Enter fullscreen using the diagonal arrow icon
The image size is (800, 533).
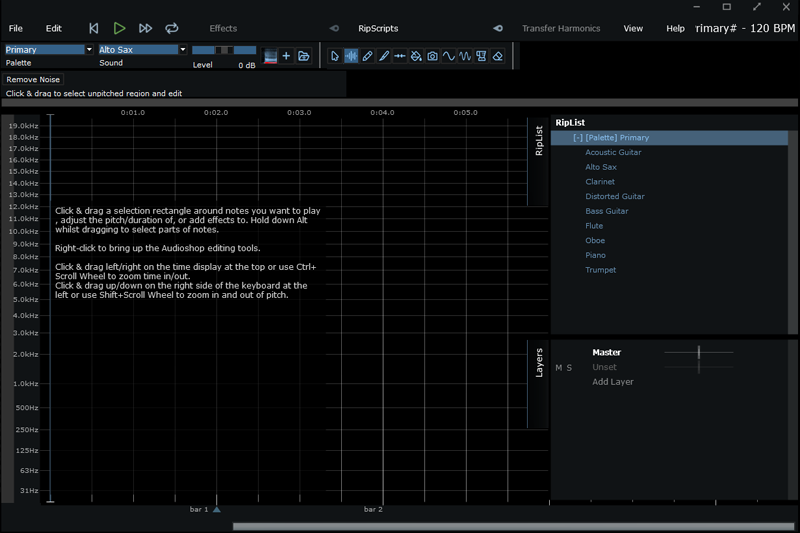pyautogui.click(x=757, y=7)
